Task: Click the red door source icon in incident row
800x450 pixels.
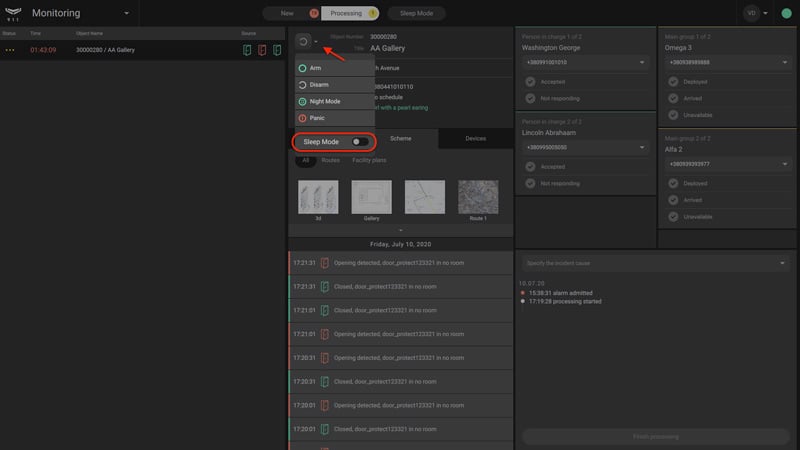Action: (x=262, y=50)
